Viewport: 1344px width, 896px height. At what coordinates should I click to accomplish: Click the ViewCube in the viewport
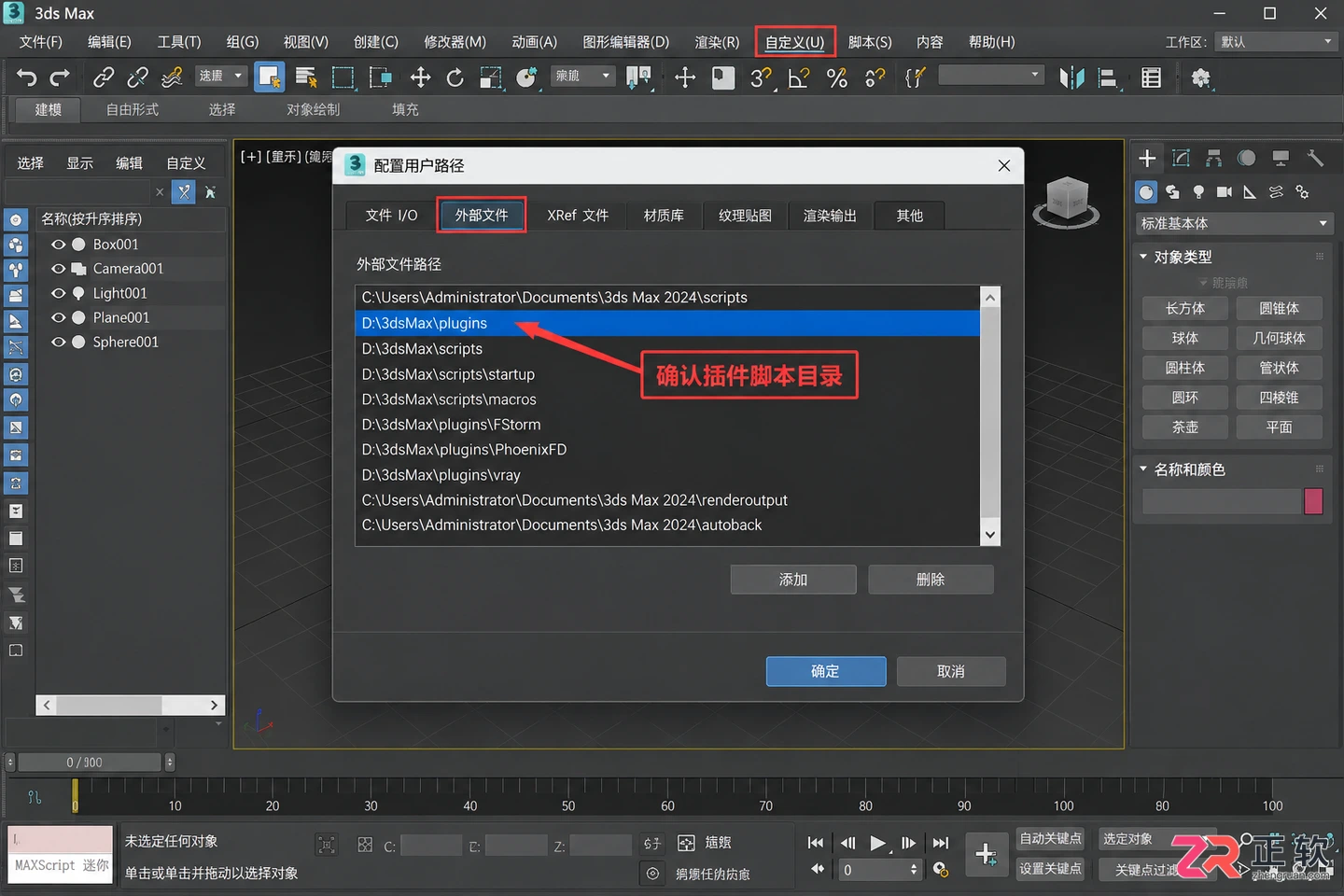(x=1067, y=203)
